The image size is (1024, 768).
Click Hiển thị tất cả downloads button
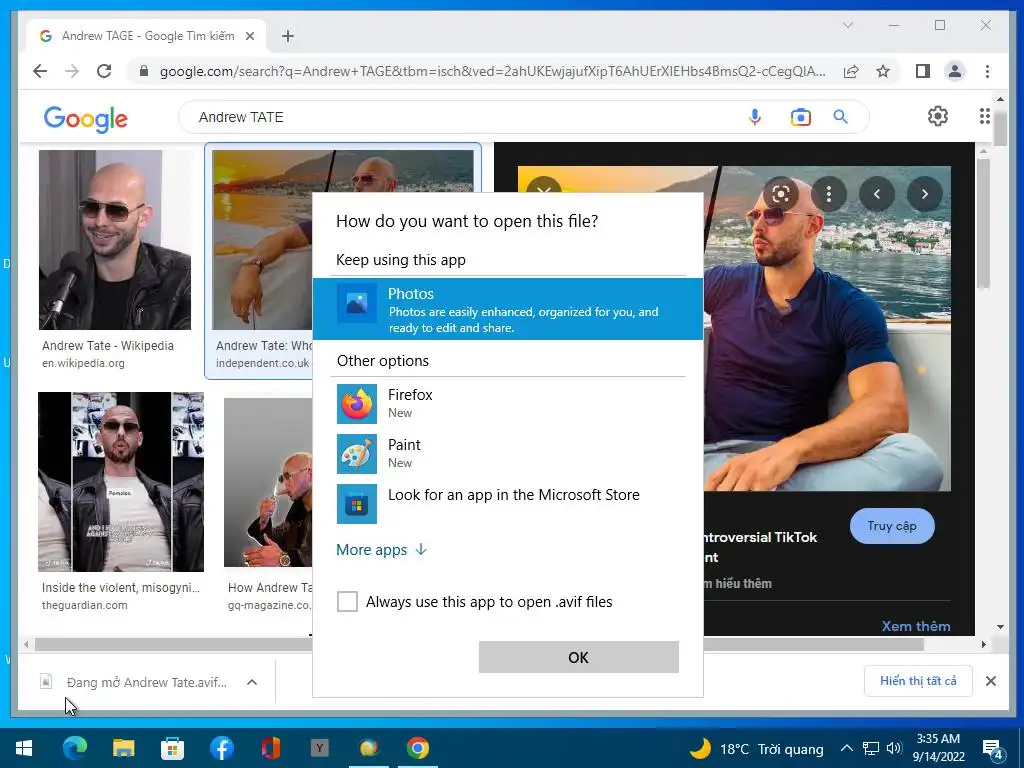[x=918, y=681]
